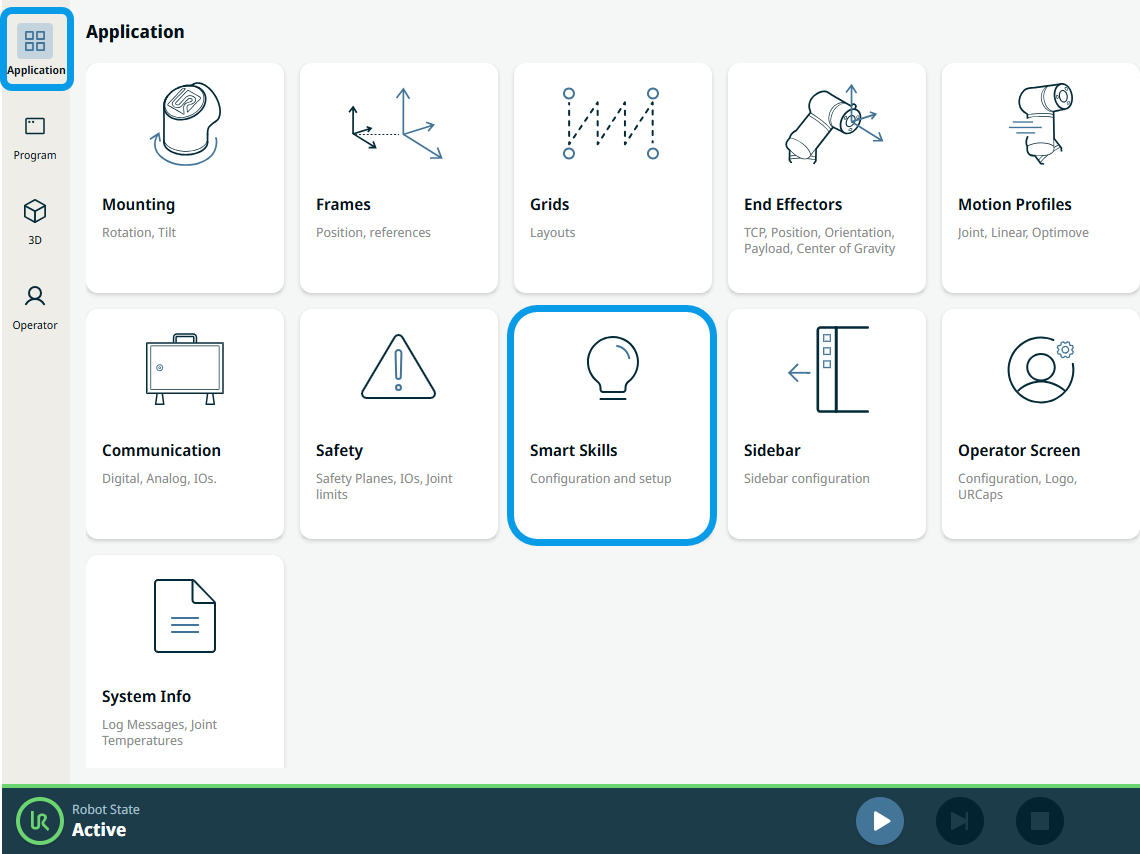Open the Mounting configuration tile icon
This screenshot has height=854, width=1140.
coord(185,124)
